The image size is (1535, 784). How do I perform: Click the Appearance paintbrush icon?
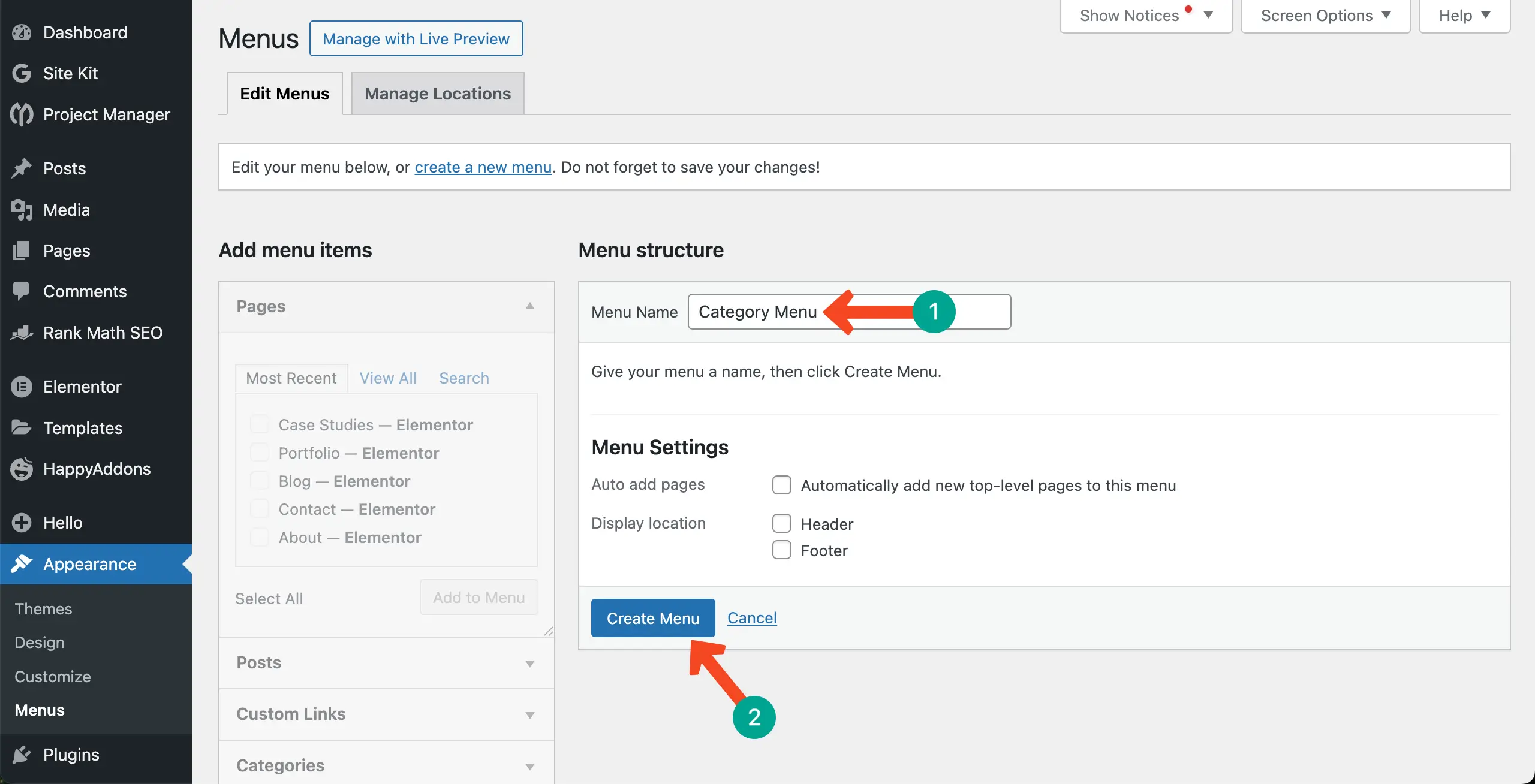(x=22, y=564)
